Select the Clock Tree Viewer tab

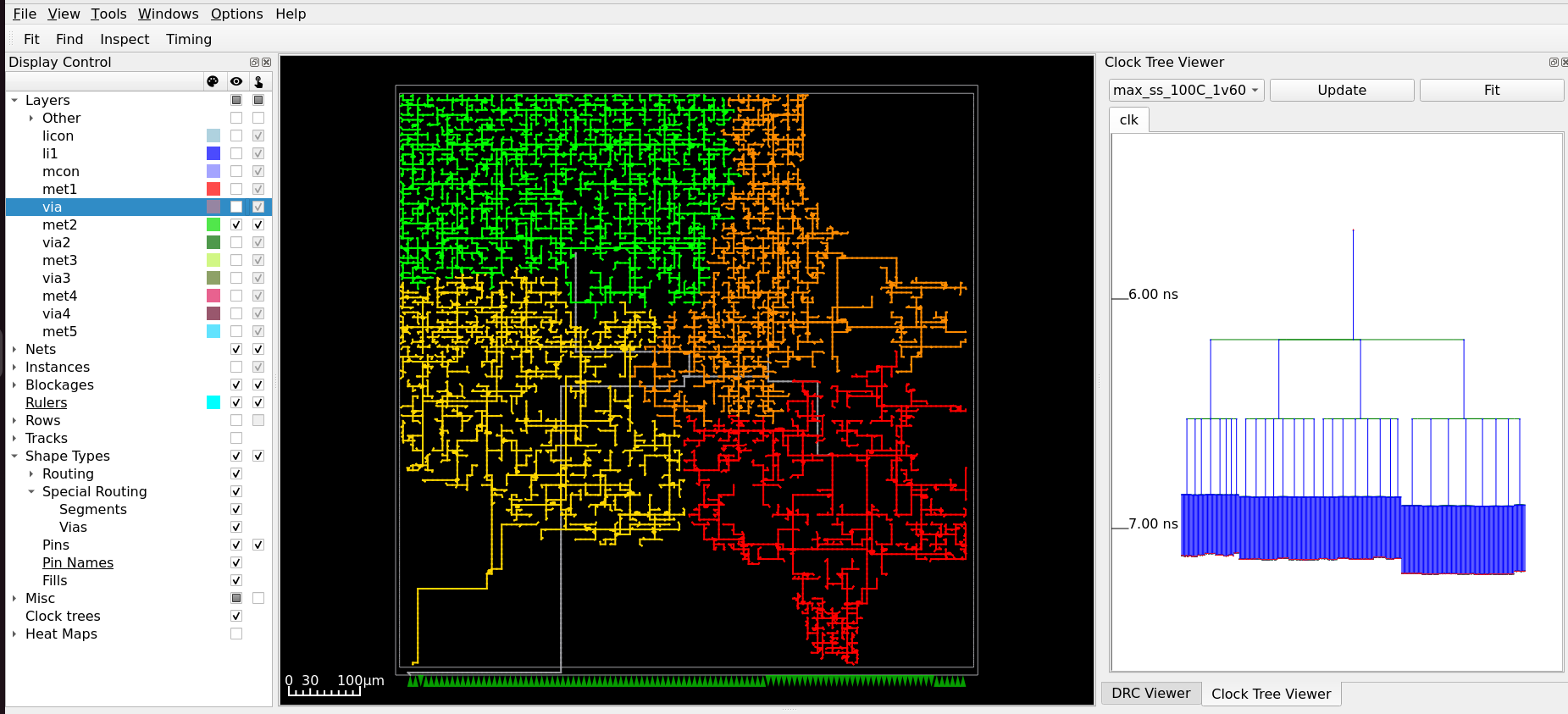(1271, 694)
